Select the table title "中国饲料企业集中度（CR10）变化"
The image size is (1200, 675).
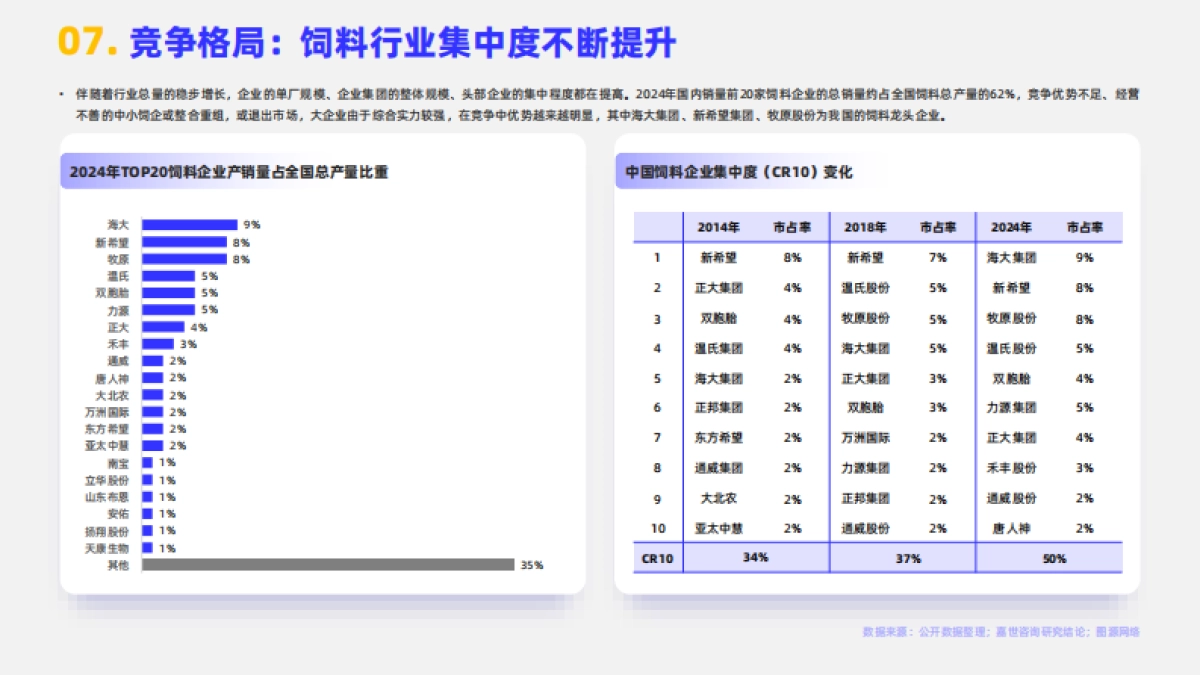click(x=739, y=172)
